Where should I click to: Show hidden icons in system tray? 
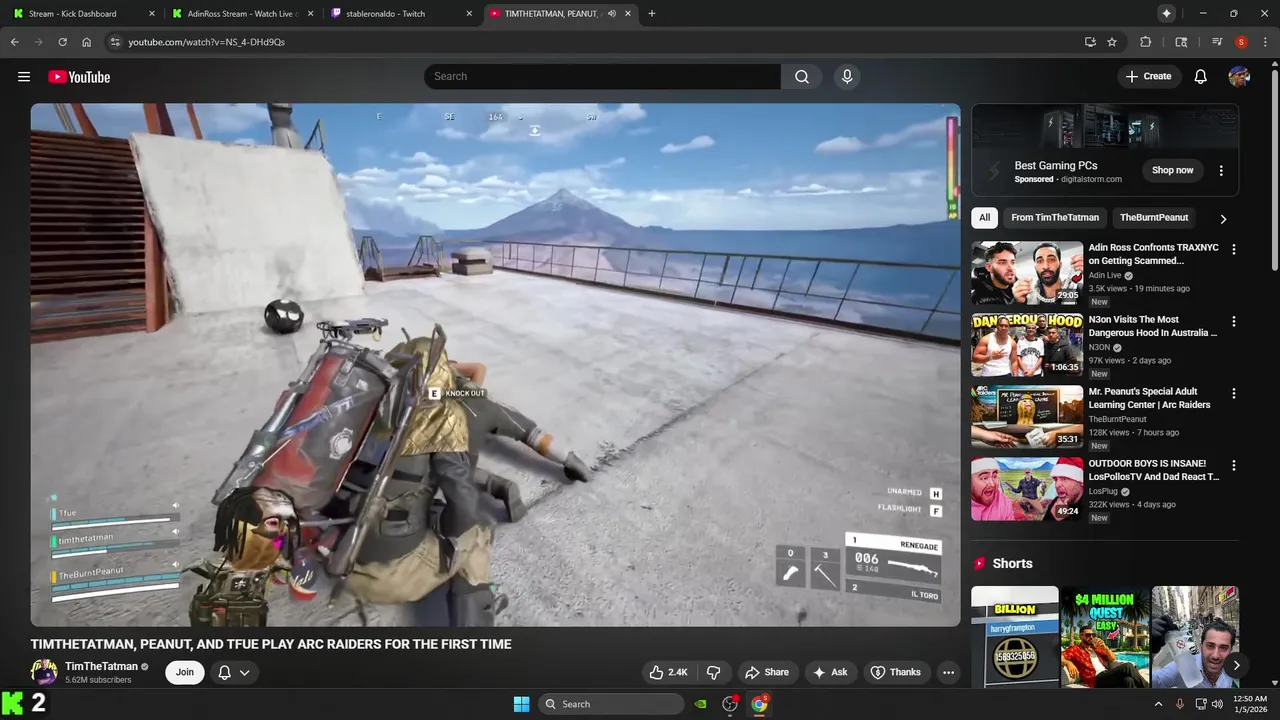pyautogui.click(x=1159, y=704)
